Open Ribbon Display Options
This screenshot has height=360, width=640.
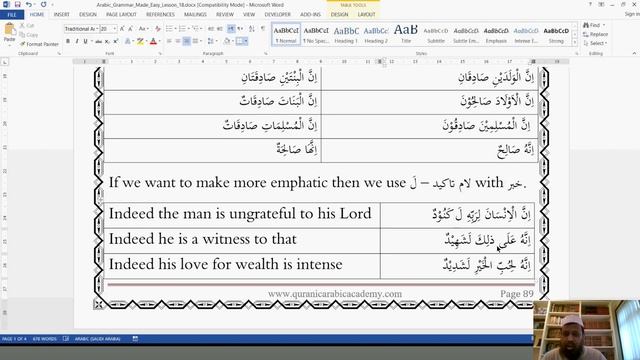coord(601,4)
